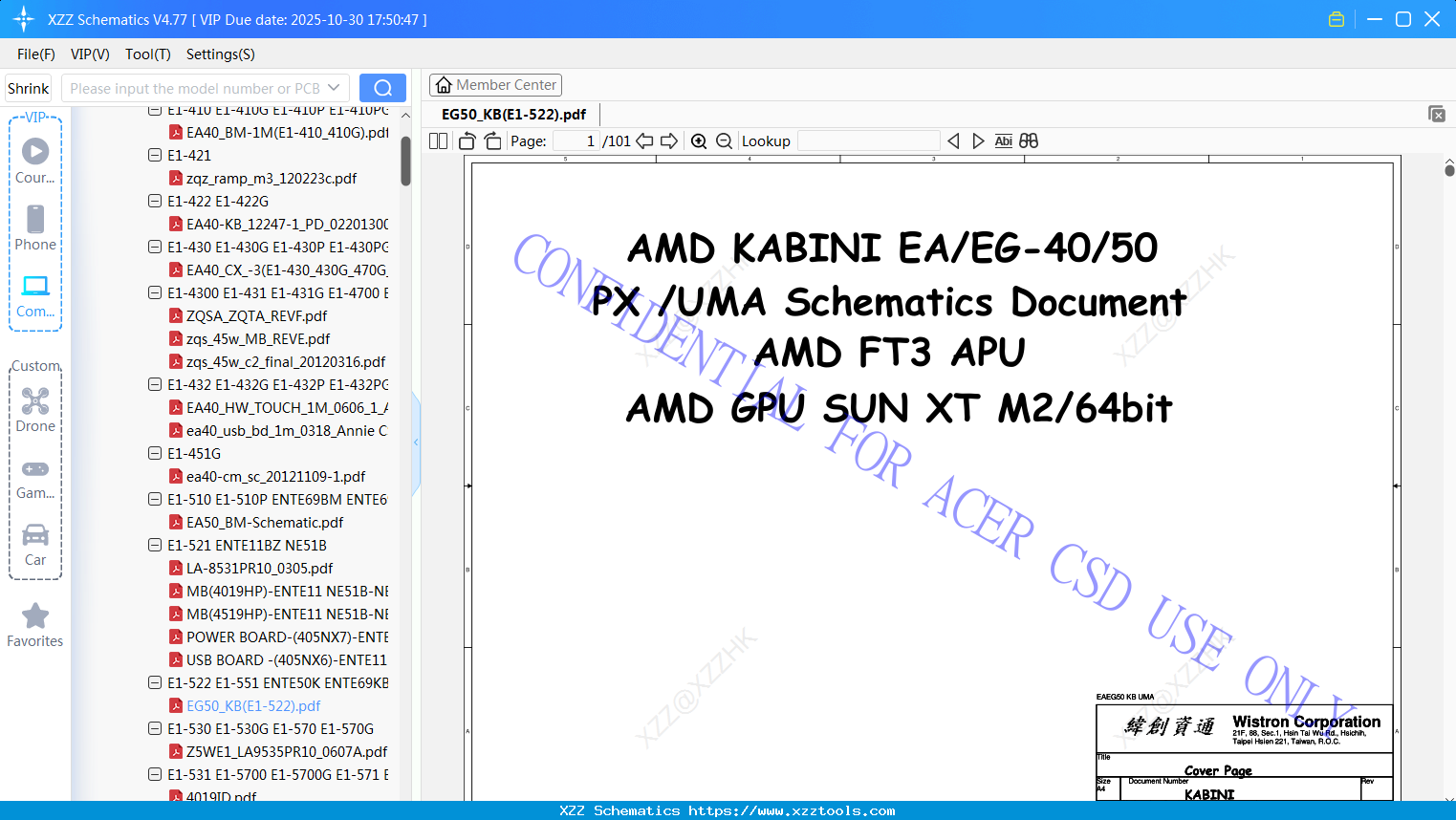Open the Tool(T) menu
The height and width of the screenshot is (820, 1456).
pos(148,54)
